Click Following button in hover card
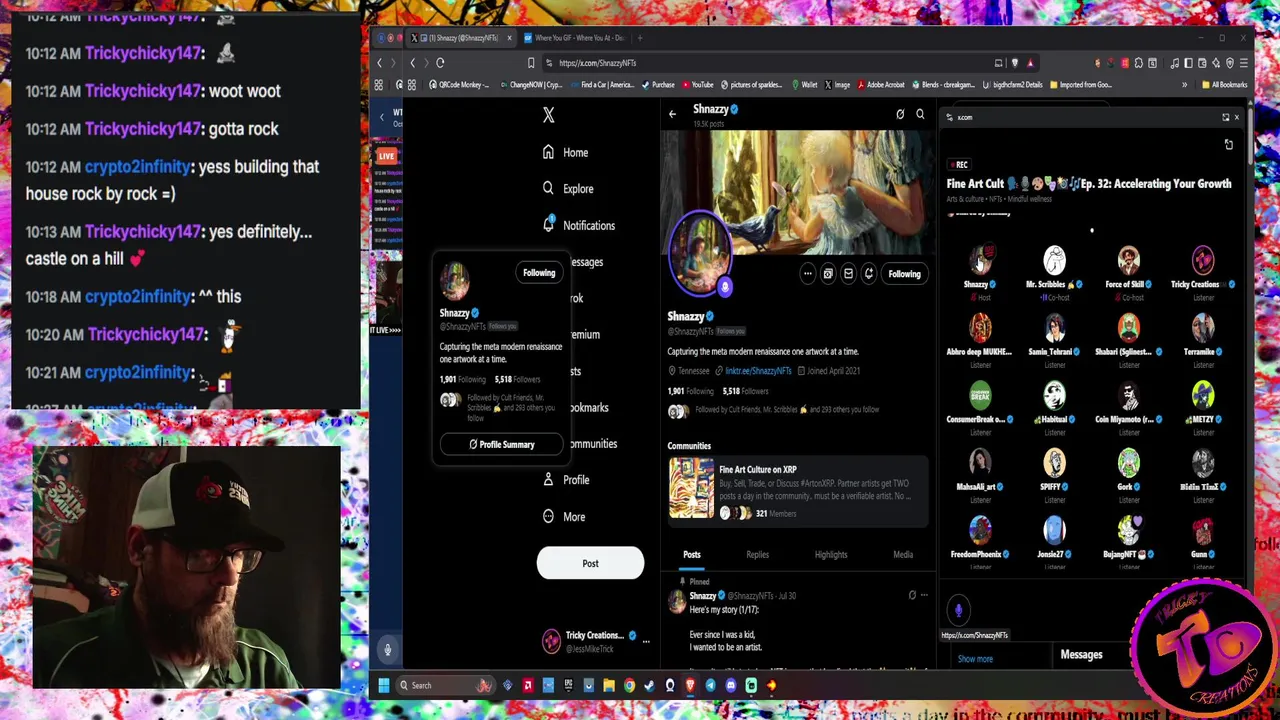The image size is (1280, 720). point(539,272)
